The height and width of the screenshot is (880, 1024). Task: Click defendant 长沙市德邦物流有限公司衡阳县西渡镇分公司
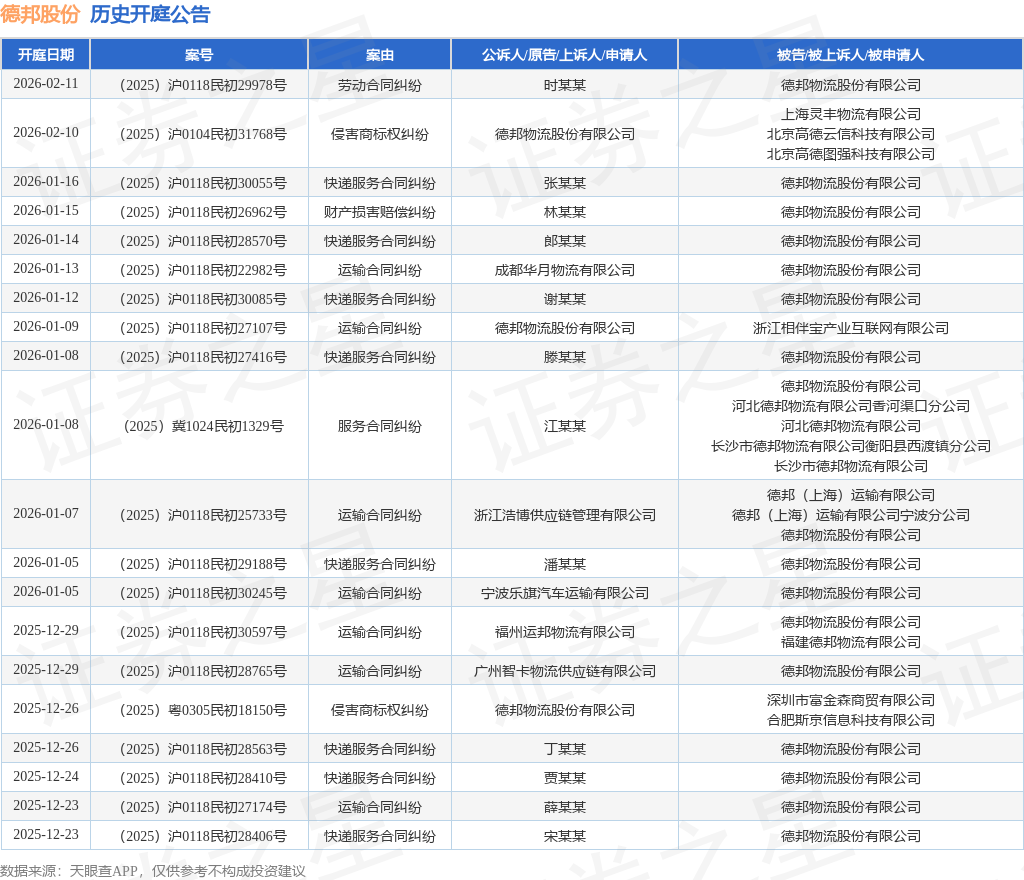[850, 447]
